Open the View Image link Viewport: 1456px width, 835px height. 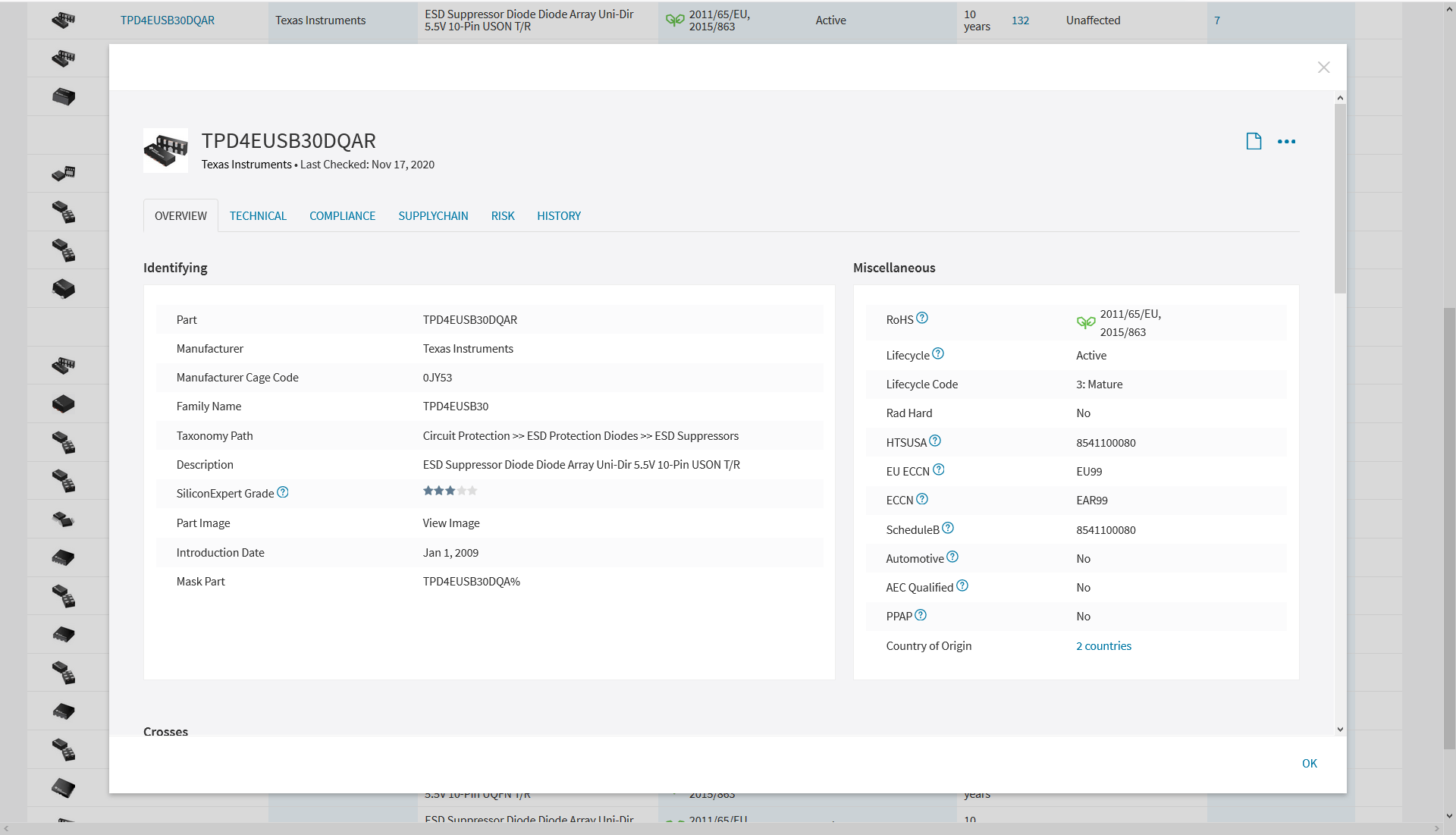point(450,523)
